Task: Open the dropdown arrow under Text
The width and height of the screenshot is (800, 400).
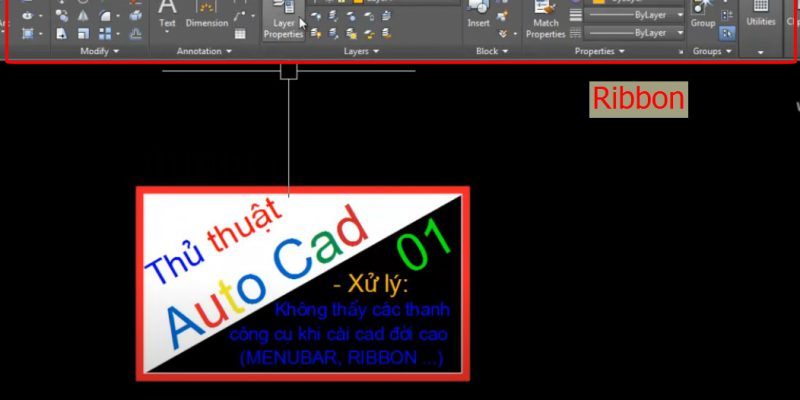Action: coord(167,32)
